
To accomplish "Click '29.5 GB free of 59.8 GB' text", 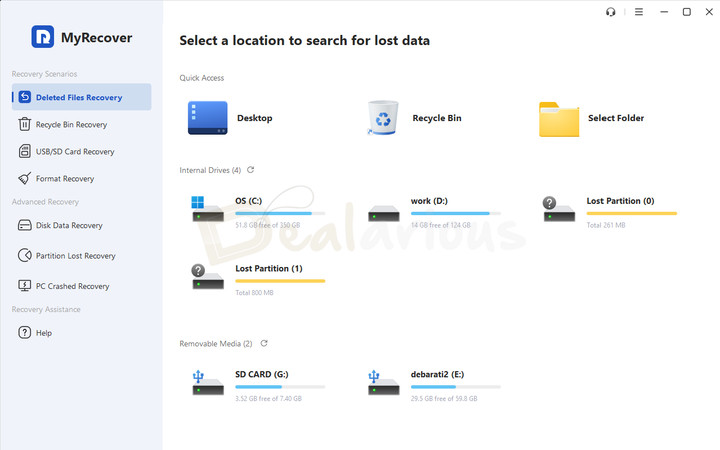I will 444,399.
